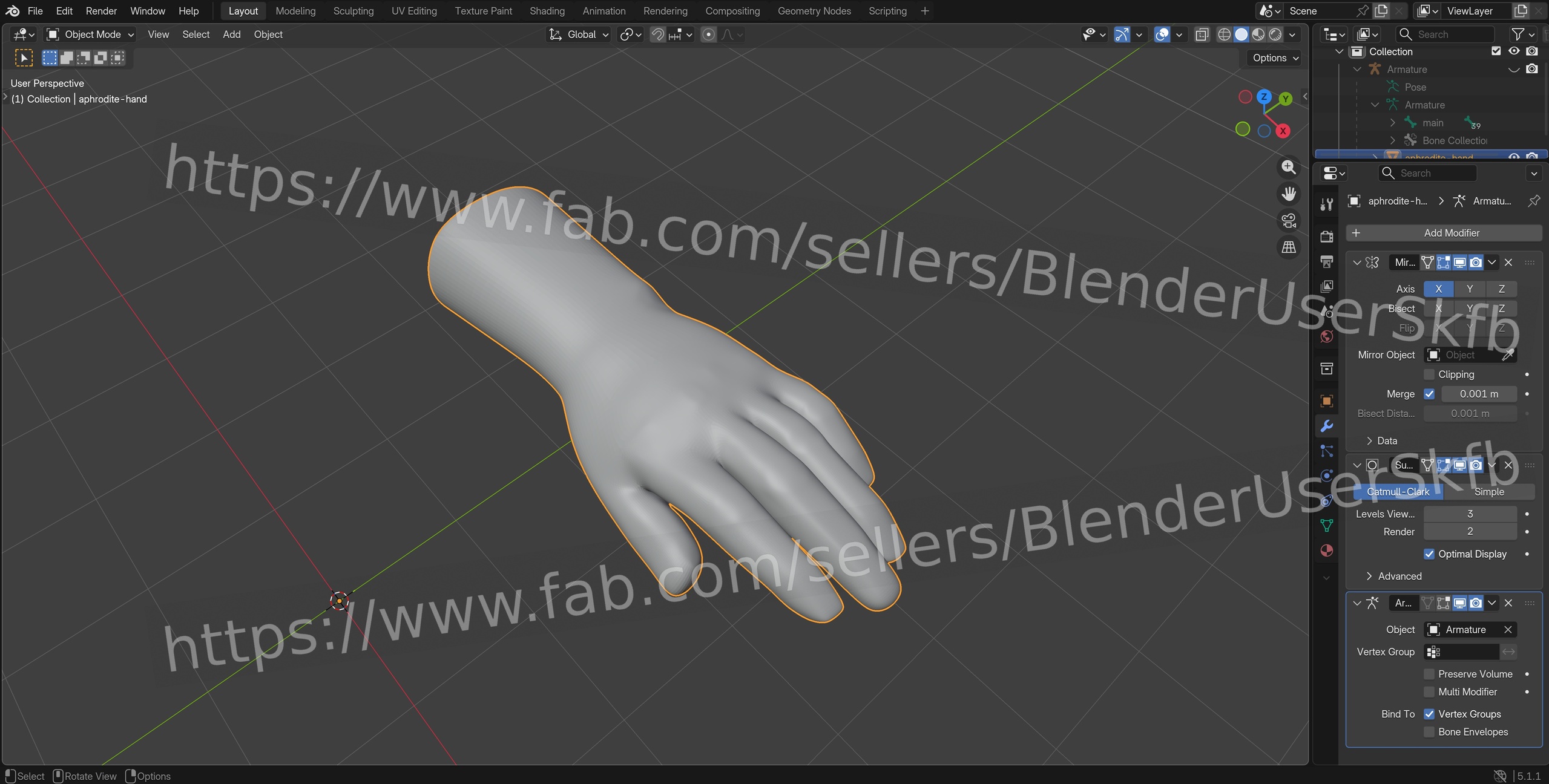Expand Bone Collections tree item
The width and height of the screenshot is (1549, 784).
pos(1393,140)
